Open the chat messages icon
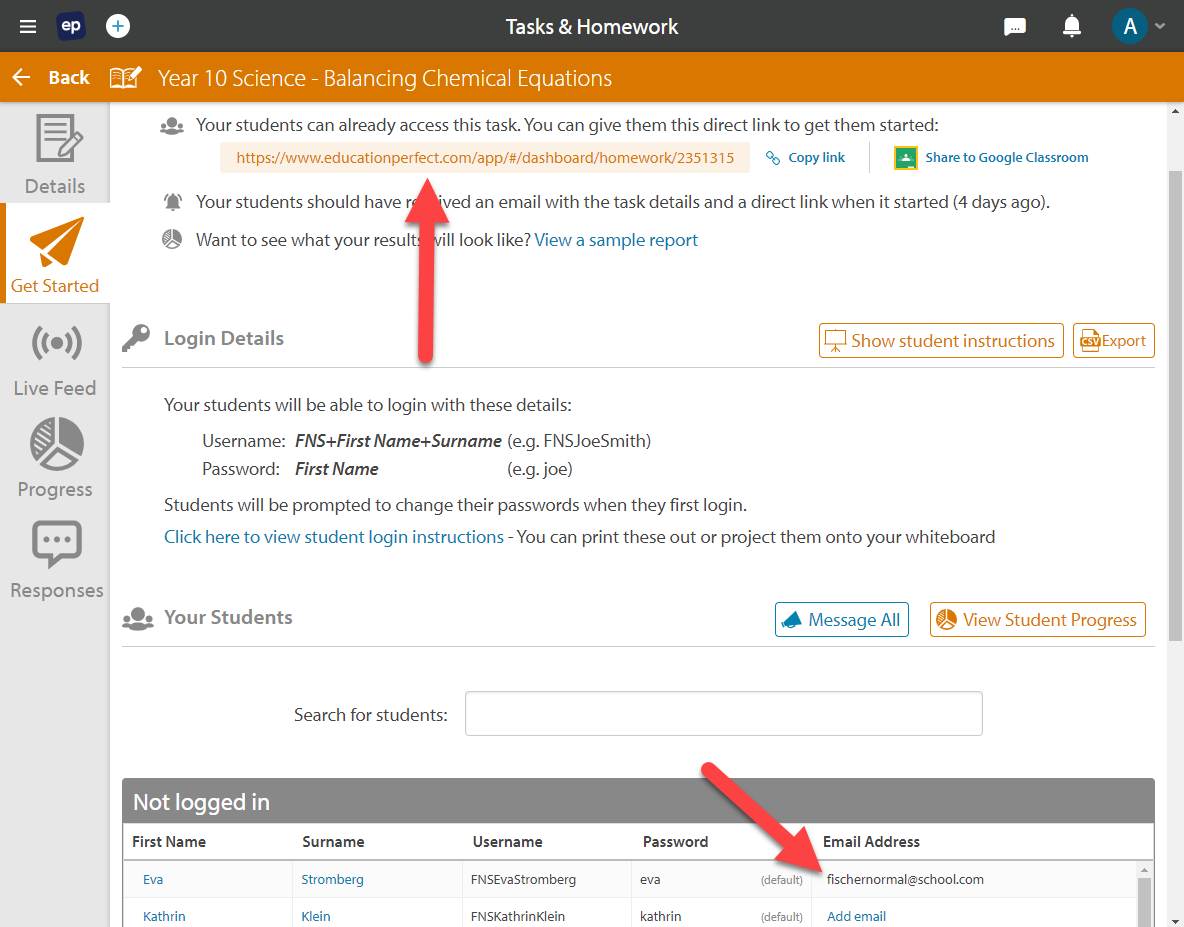Image resolution: width=1184 pixels, height=927 pixels. [1015, 27]
